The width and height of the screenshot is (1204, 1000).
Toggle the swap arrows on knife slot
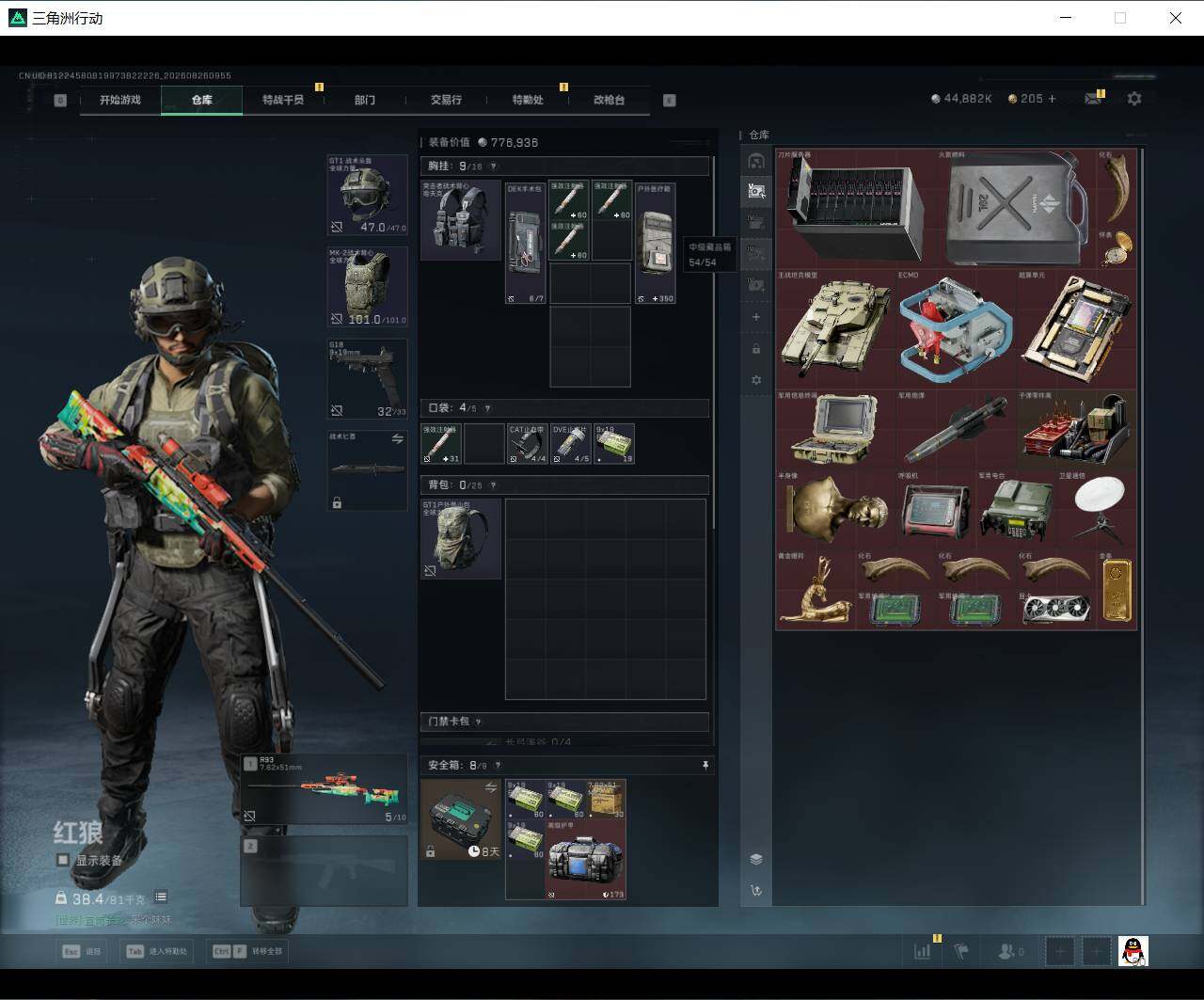click(x=397, y=439)
